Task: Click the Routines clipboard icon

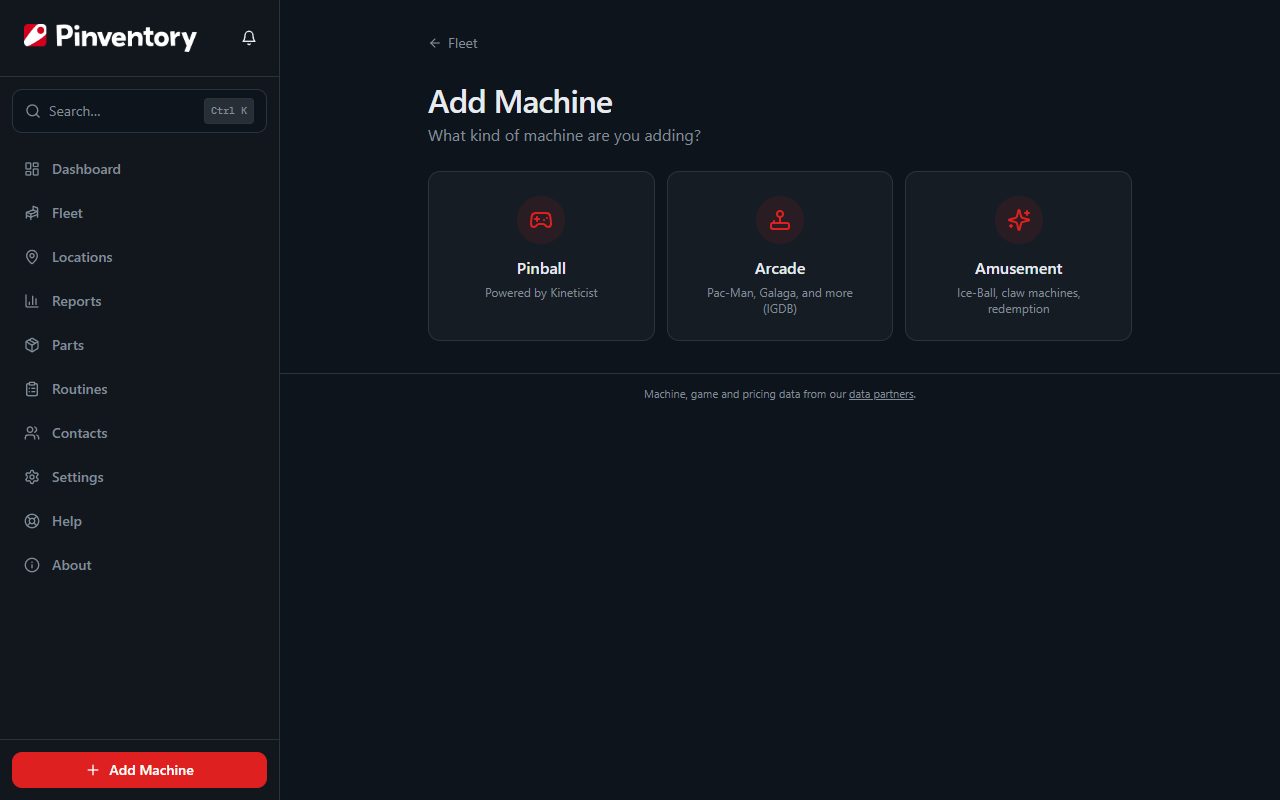Action: 32,389
